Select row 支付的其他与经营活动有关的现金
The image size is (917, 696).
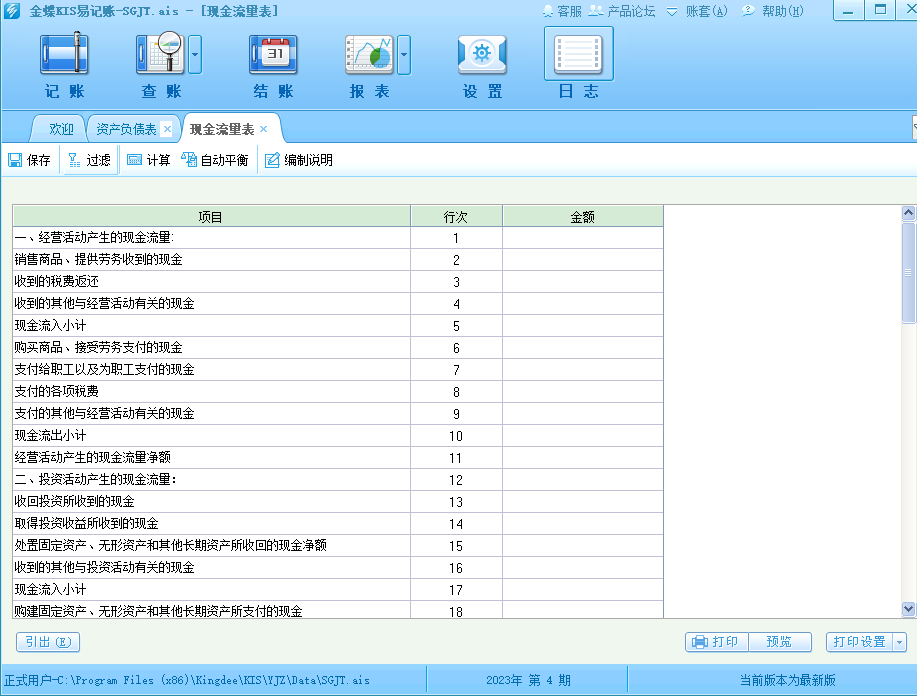point(338,414)
